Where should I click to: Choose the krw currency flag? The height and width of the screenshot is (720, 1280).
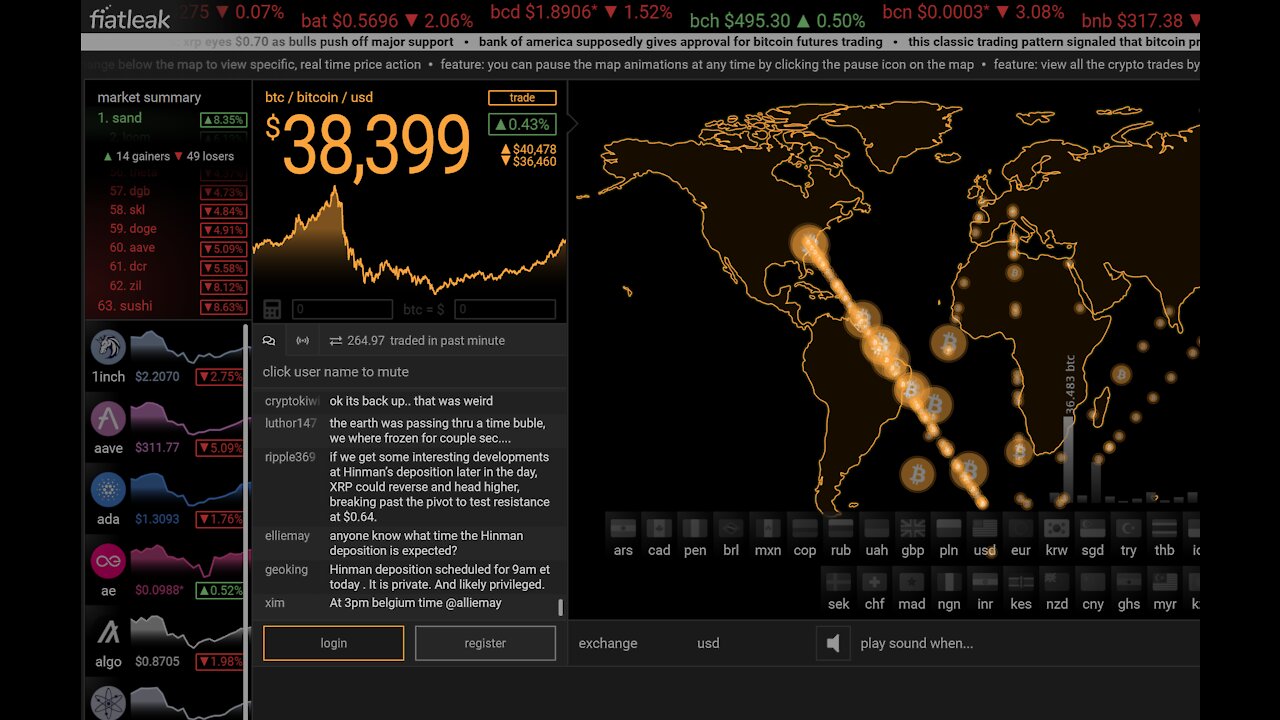click(x=1056, y=528)
